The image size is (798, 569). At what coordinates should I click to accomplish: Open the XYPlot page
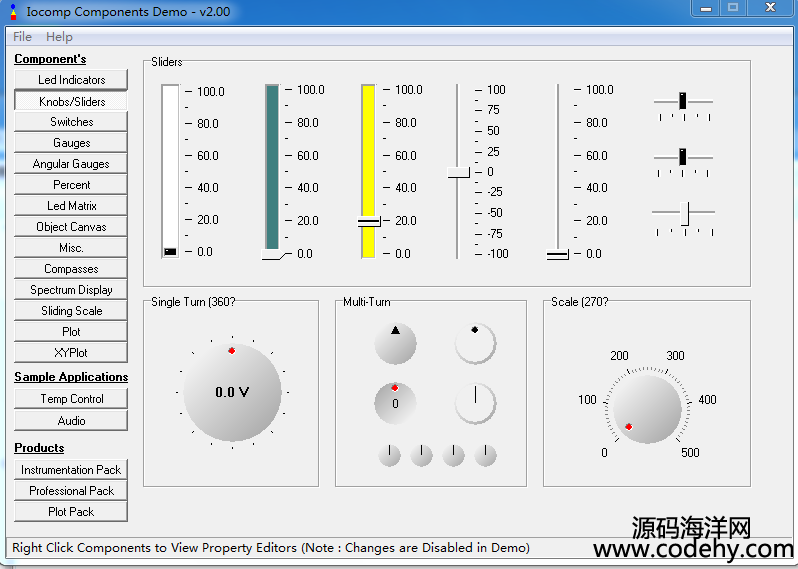(71, 353)
